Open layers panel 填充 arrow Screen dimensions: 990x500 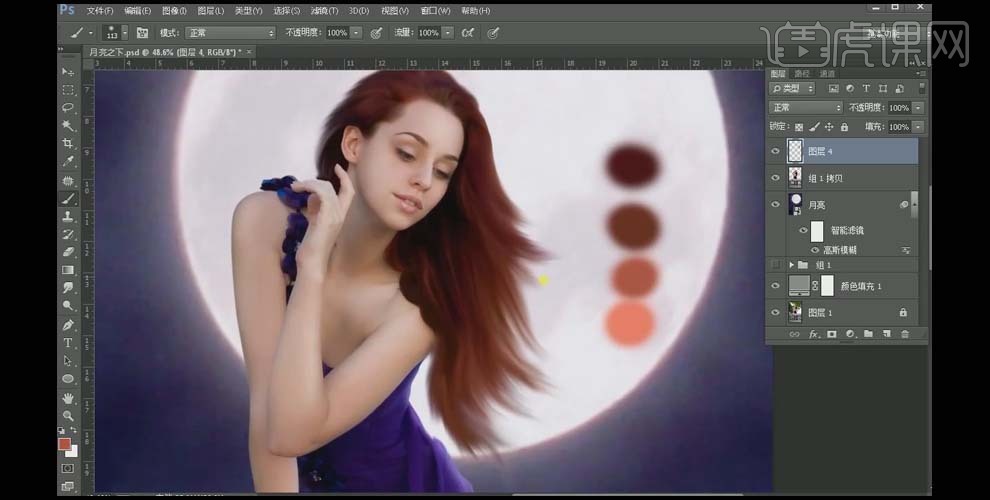click(x=918, y=127)
